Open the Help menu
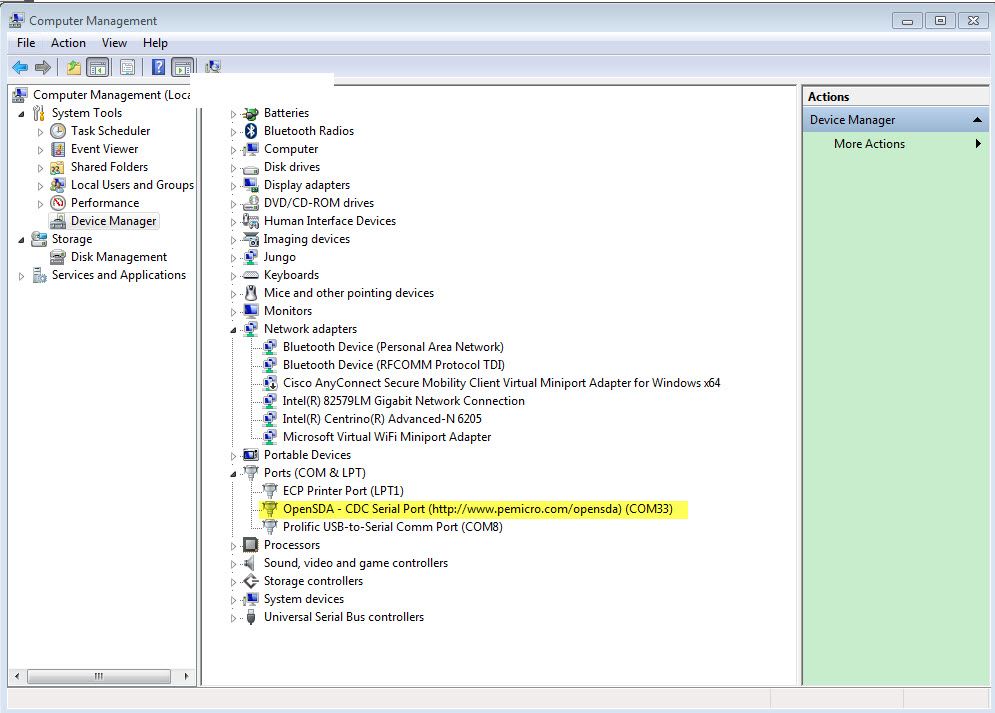 [155, 43]
